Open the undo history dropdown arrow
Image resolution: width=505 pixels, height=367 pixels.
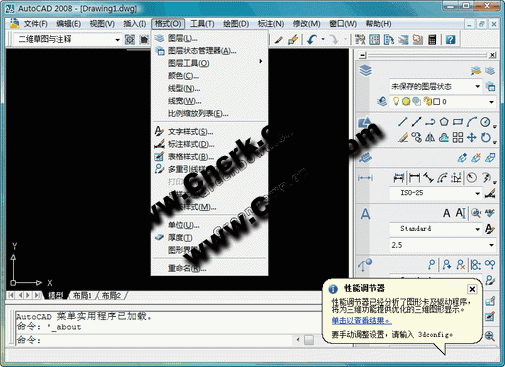coord(323,39)
